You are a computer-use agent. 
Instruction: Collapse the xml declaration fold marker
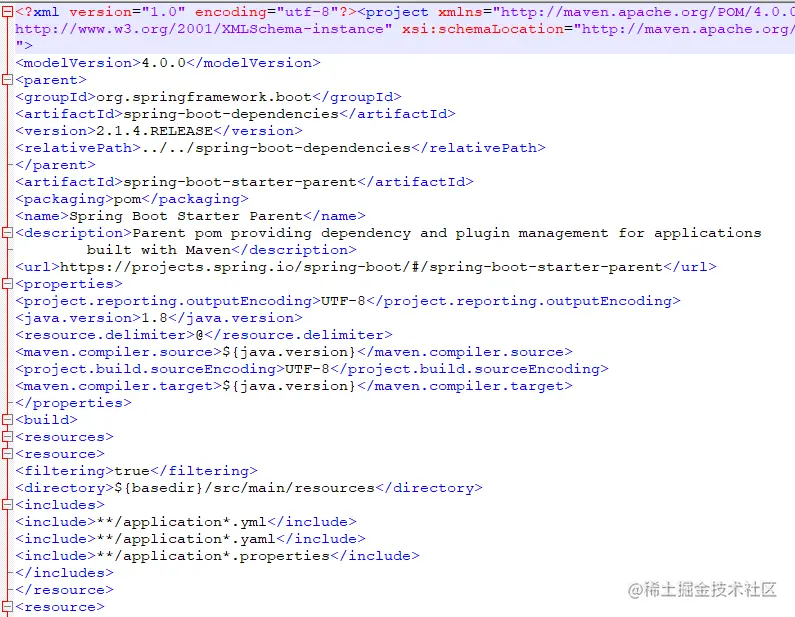point(7,12)
